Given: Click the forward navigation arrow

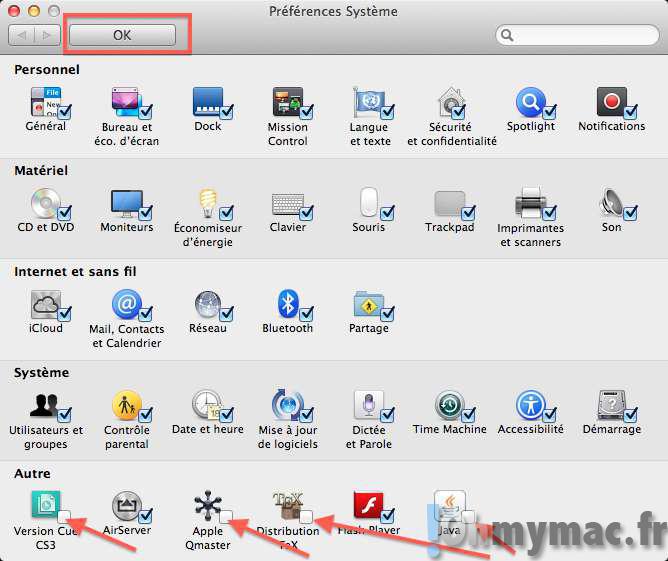Looking at the screenshot, I should pyautogui.click(x=46, y=35).
